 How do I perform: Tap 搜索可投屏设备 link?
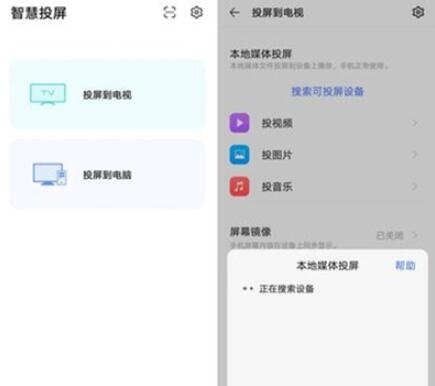(327, 91)
